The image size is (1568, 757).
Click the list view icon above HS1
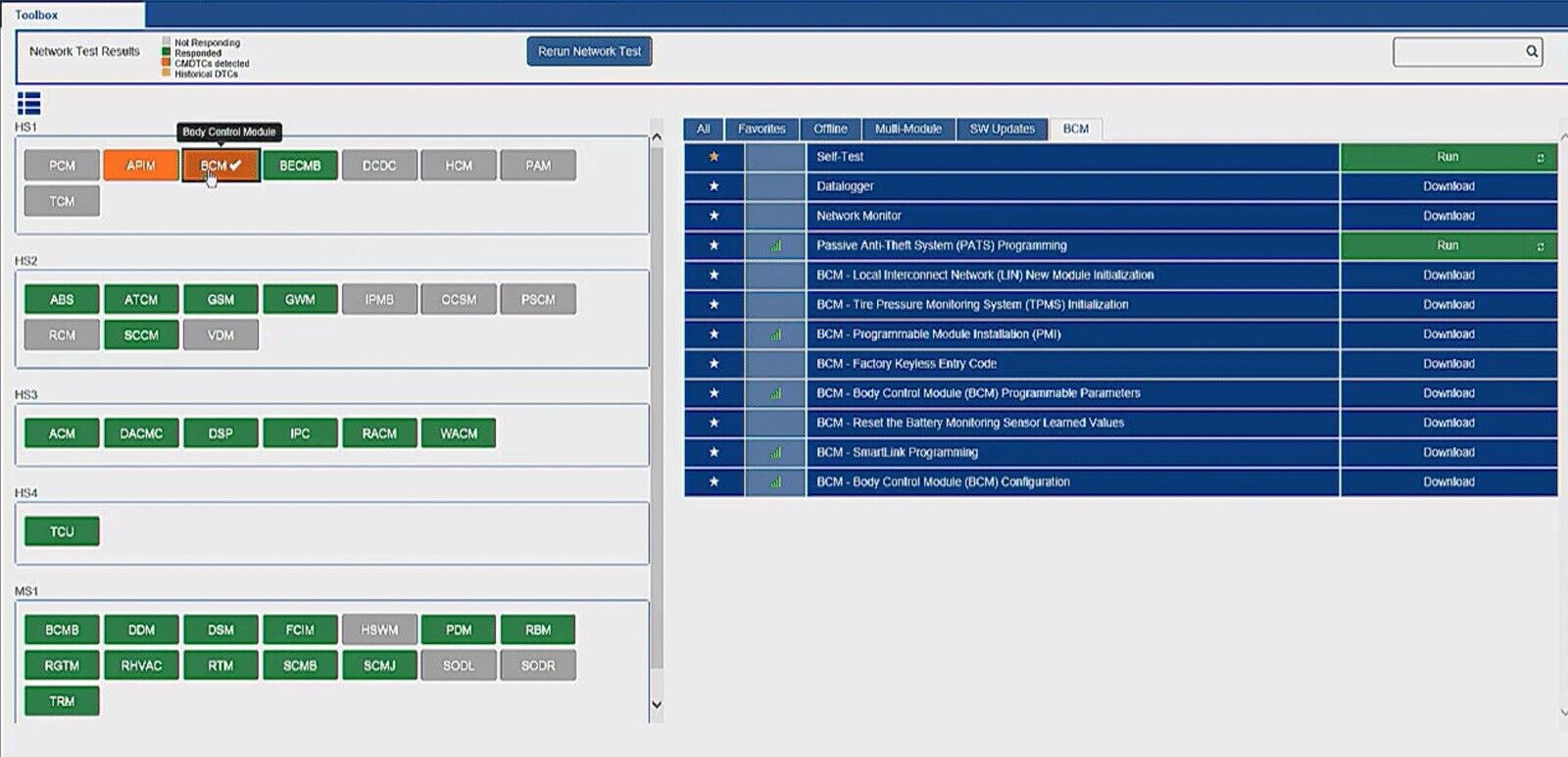point(29,103)
